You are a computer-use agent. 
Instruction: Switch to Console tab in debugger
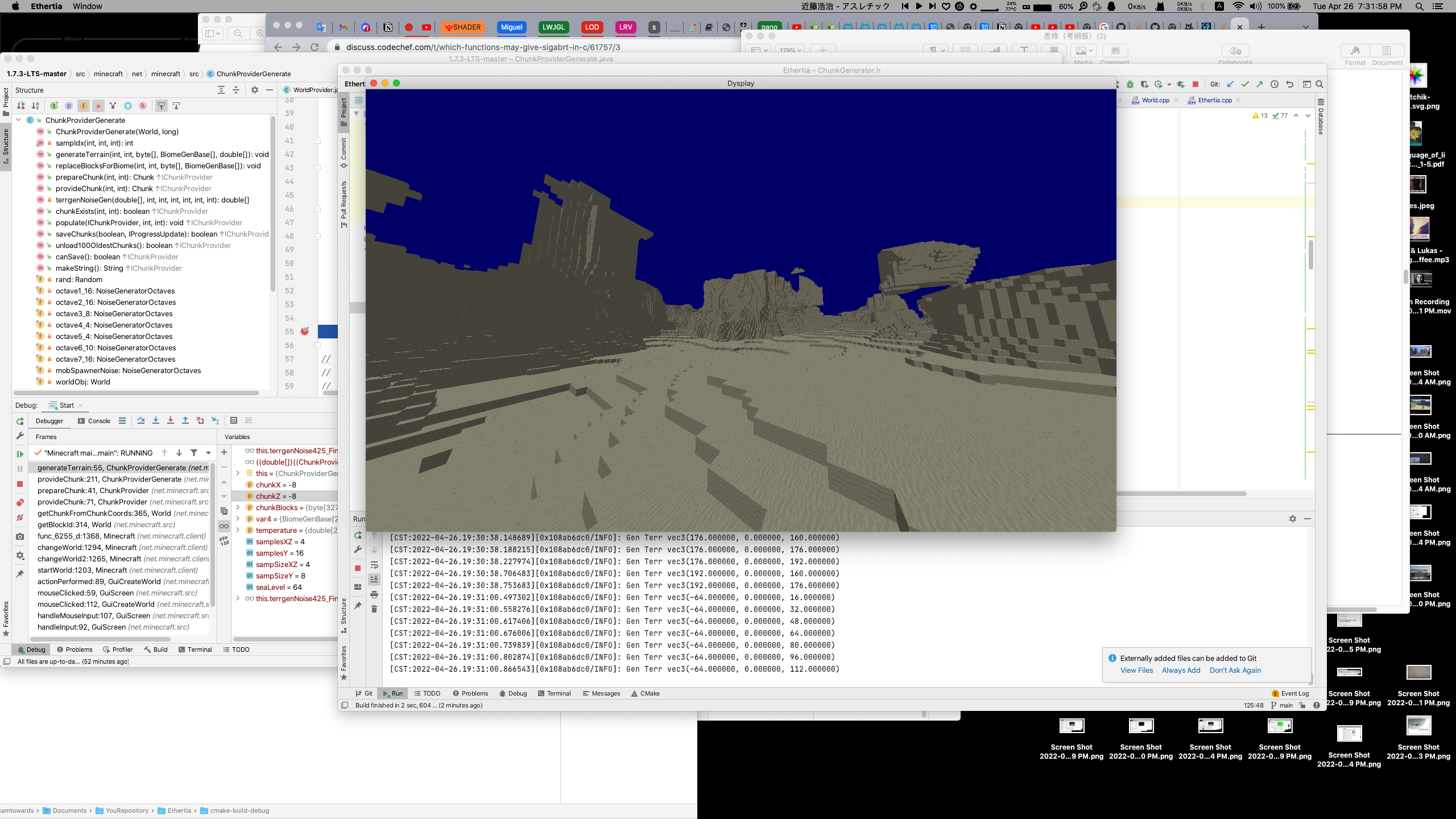94,421
